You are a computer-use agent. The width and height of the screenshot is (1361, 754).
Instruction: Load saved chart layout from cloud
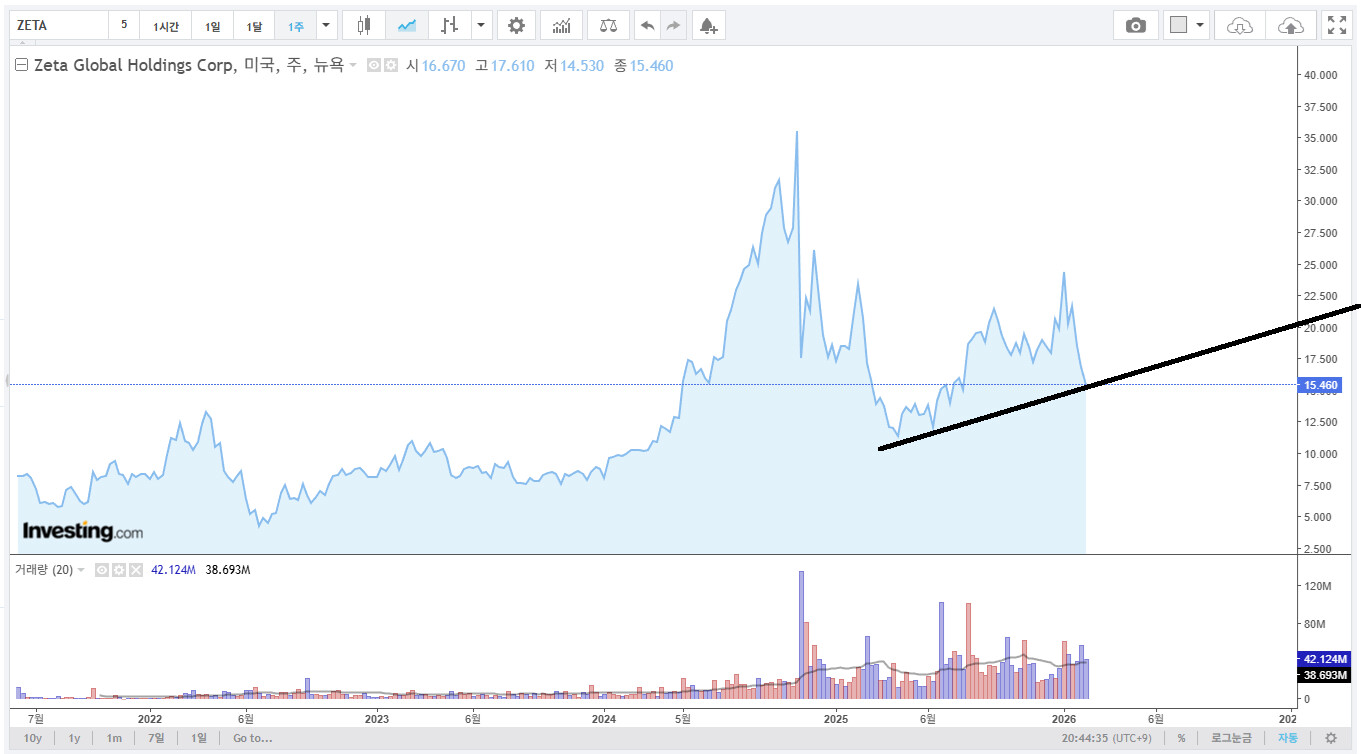click(x=1239, y=26)
